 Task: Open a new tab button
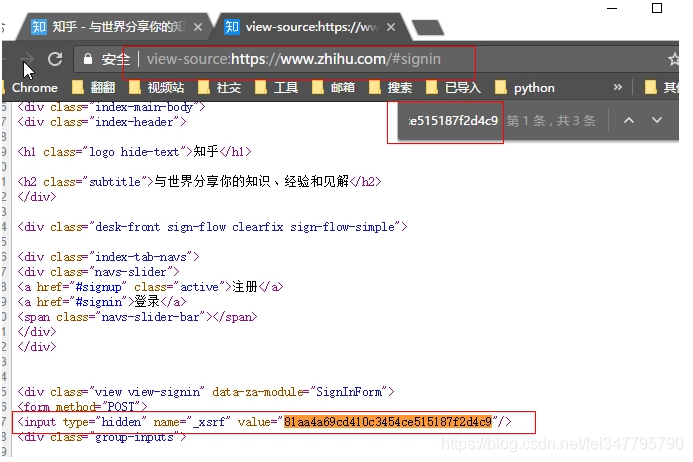pos(427,27)
